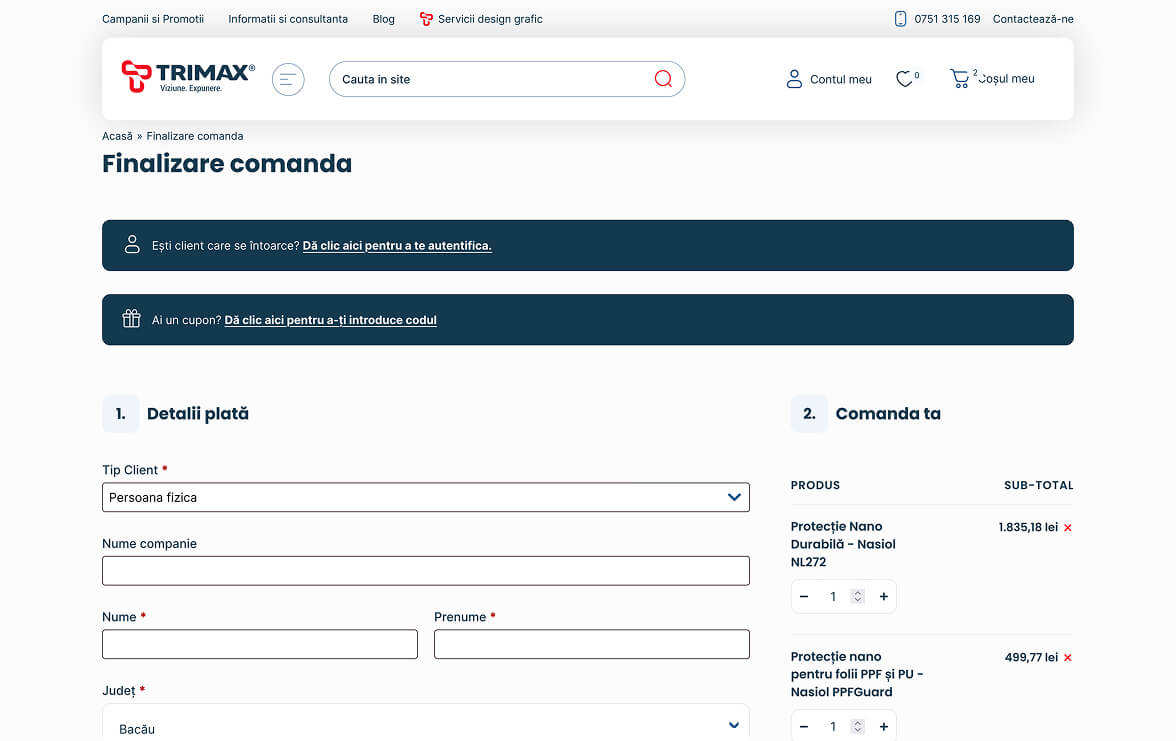
Task: Increase quantity of Nasiol PPFGuard product
Action: click(883, 727)
